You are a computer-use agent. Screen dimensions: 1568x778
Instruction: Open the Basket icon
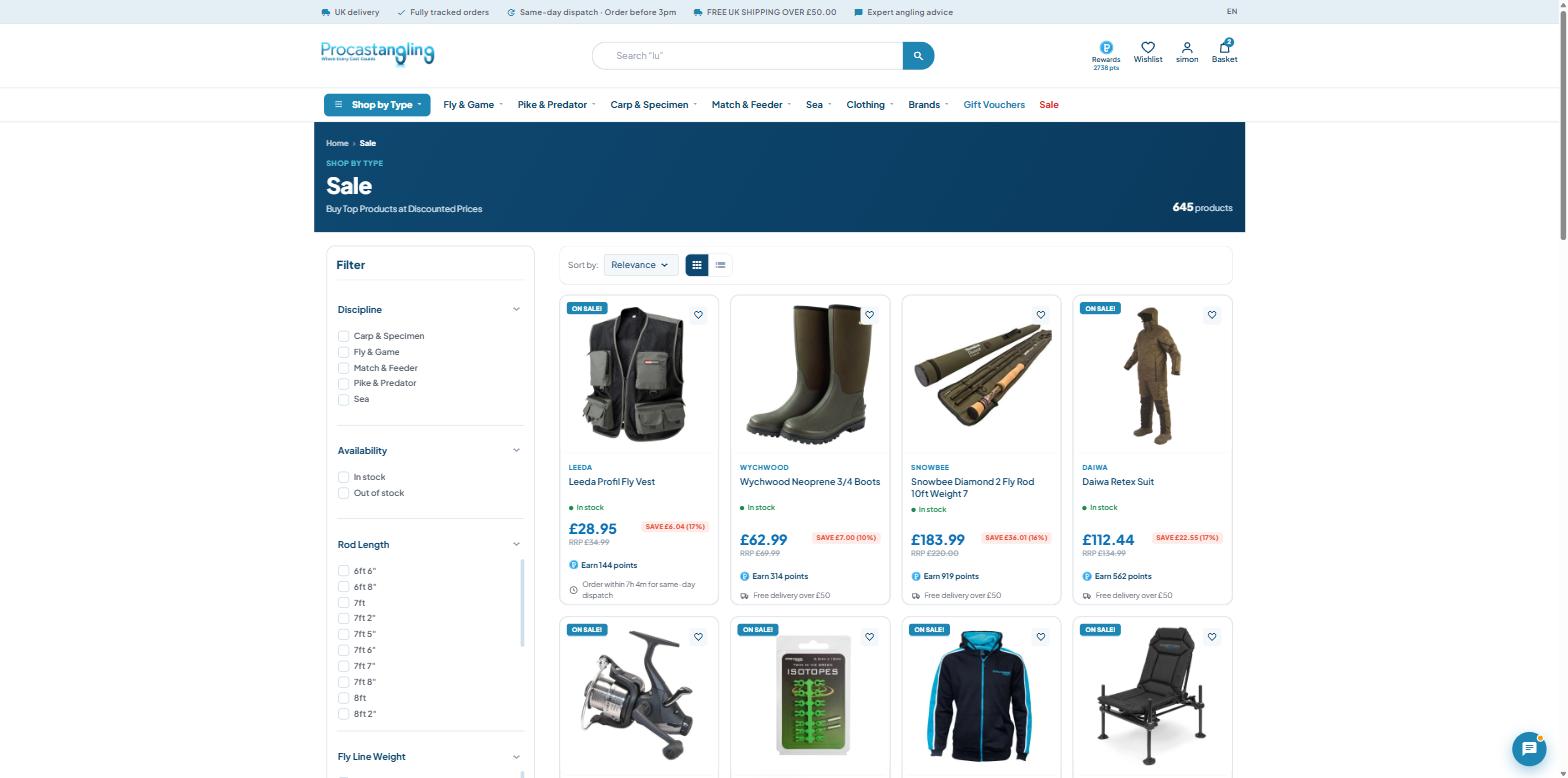[x=1224, y=47]
